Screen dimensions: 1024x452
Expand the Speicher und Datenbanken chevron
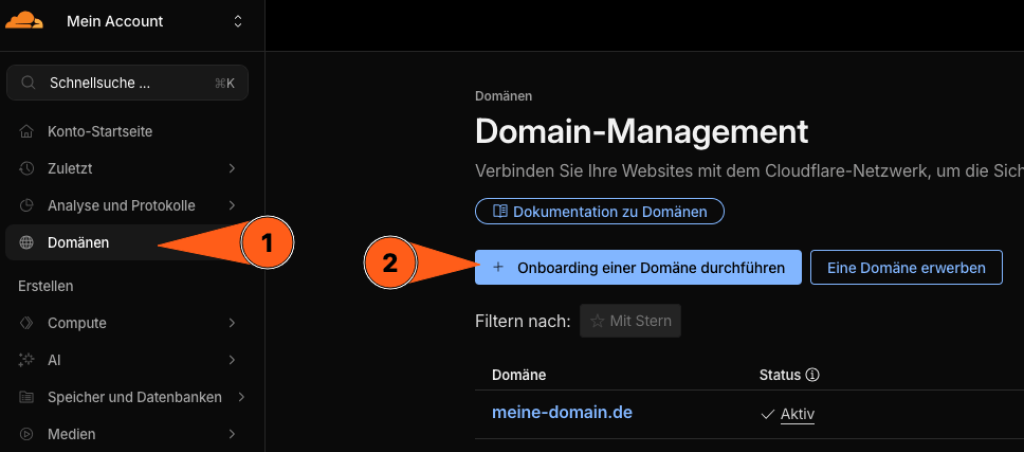point(241,397)
